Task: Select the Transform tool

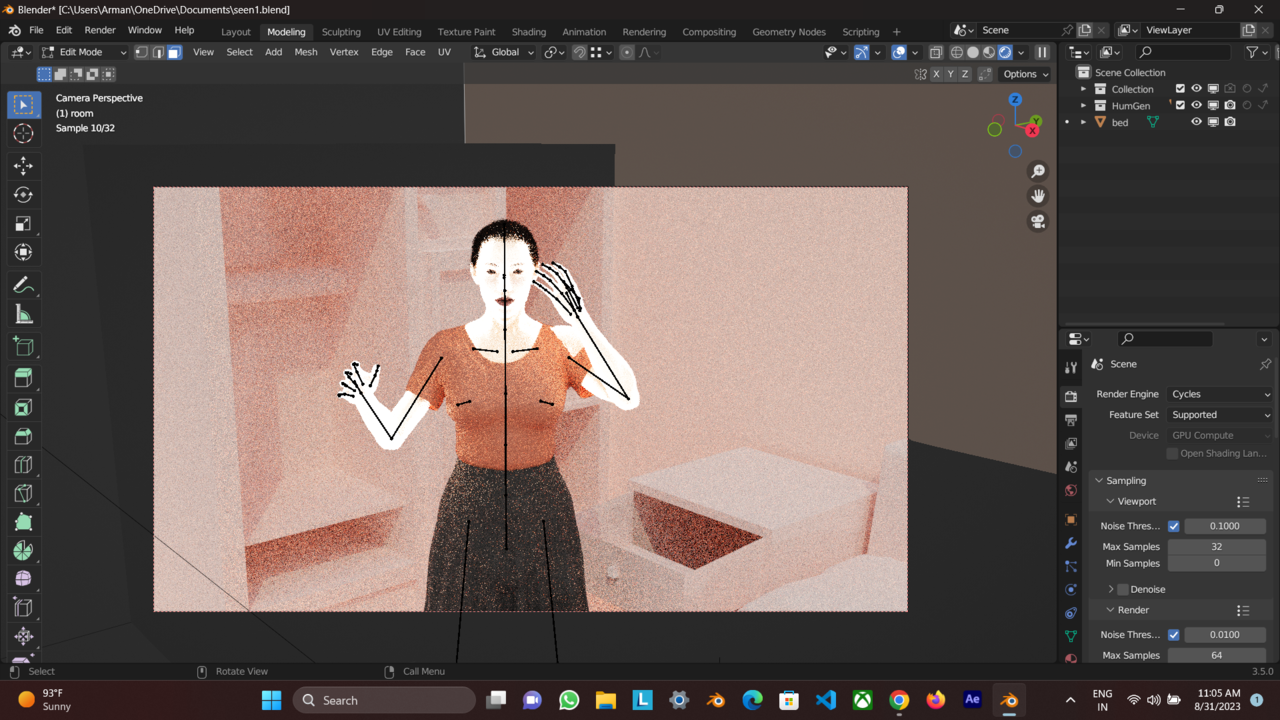Action: tap(23, 252)
